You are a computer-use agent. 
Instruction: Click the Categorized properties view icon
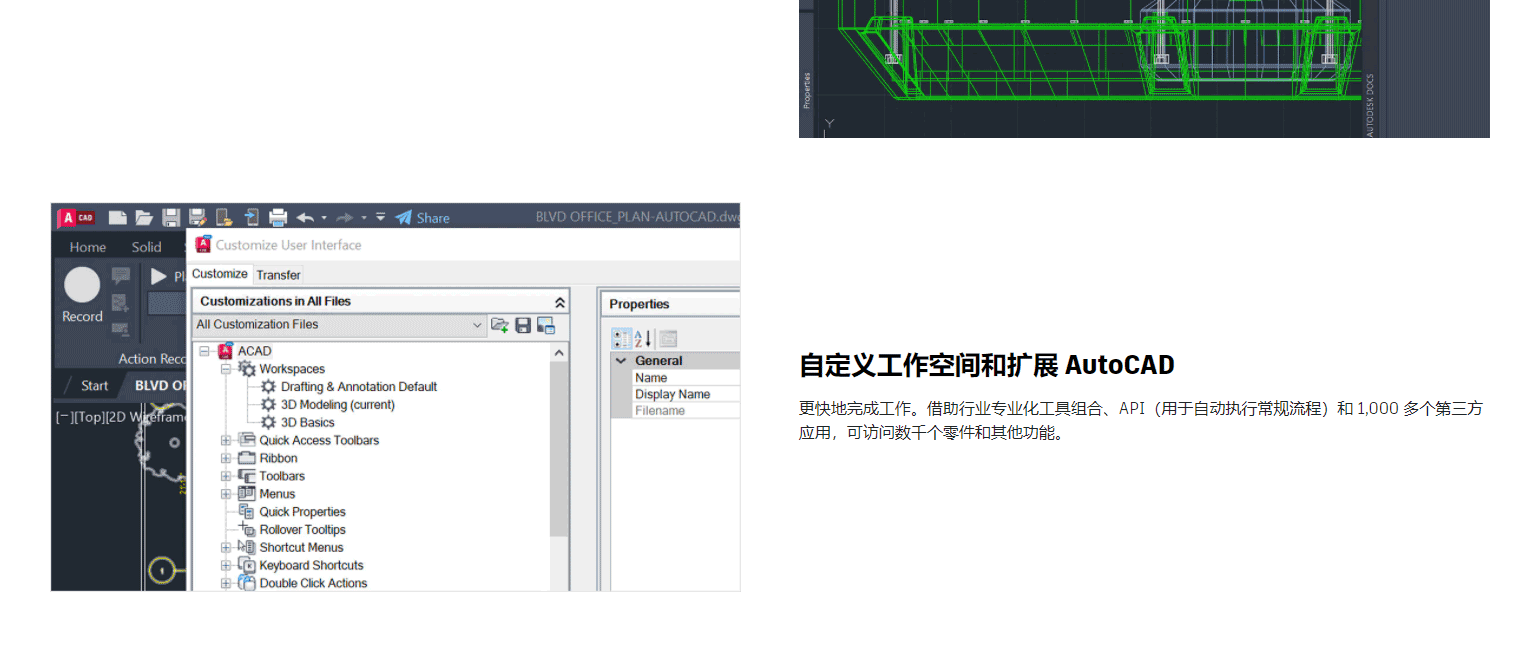(x=621, y=339)
